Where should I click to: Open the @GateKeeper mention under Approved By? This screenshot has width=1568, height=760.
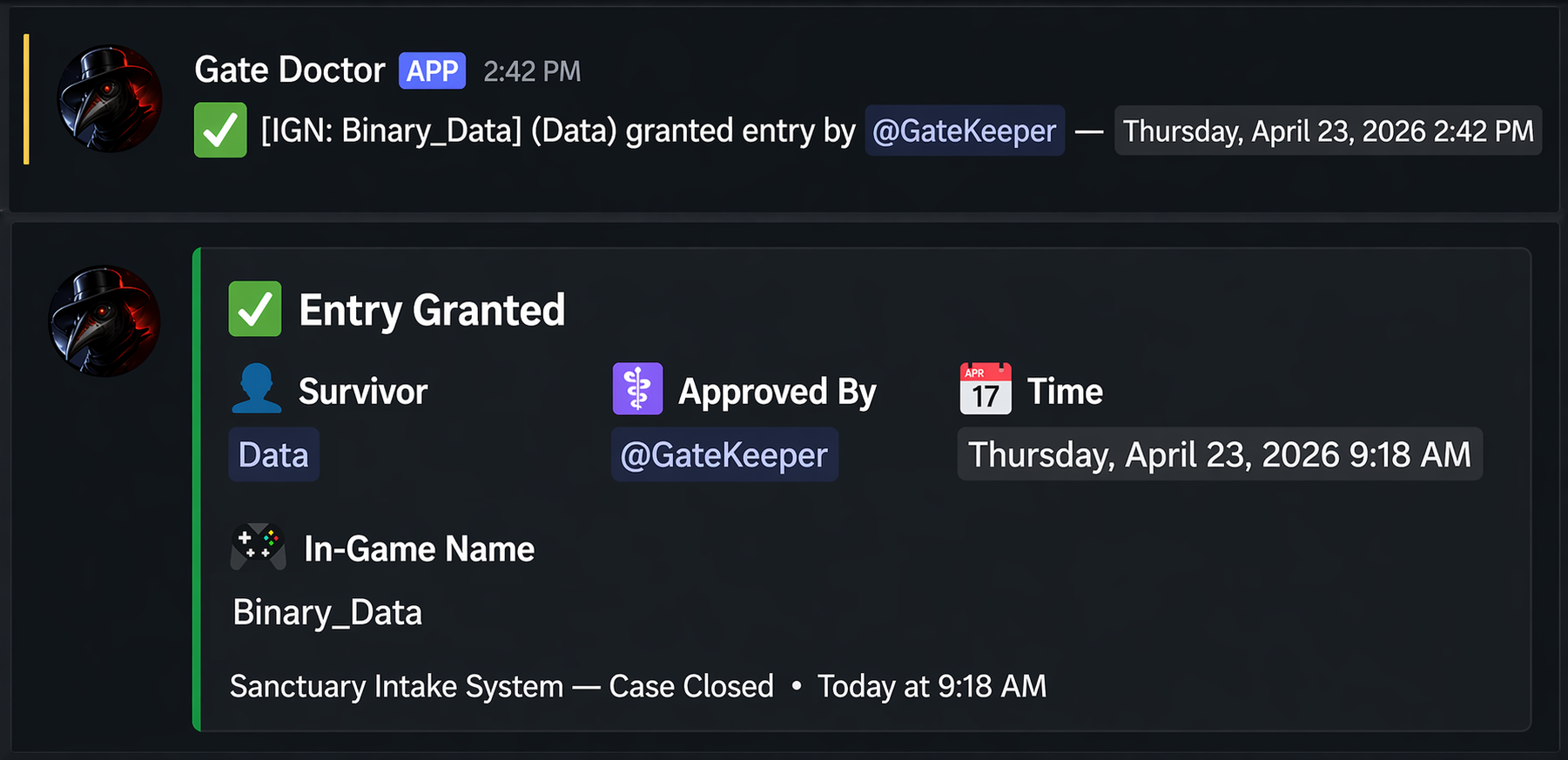[723, 454]
